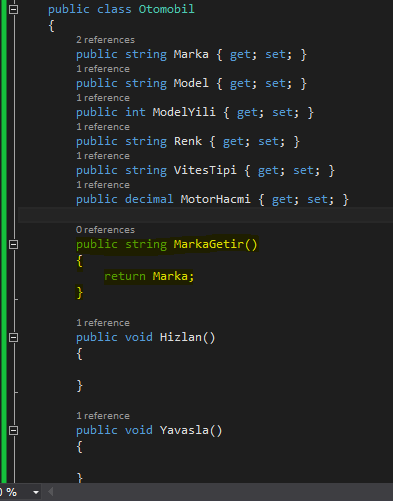393x501 pixels.
Task: Click the MarkaGetir method name
Action: [x=209, y=244]
